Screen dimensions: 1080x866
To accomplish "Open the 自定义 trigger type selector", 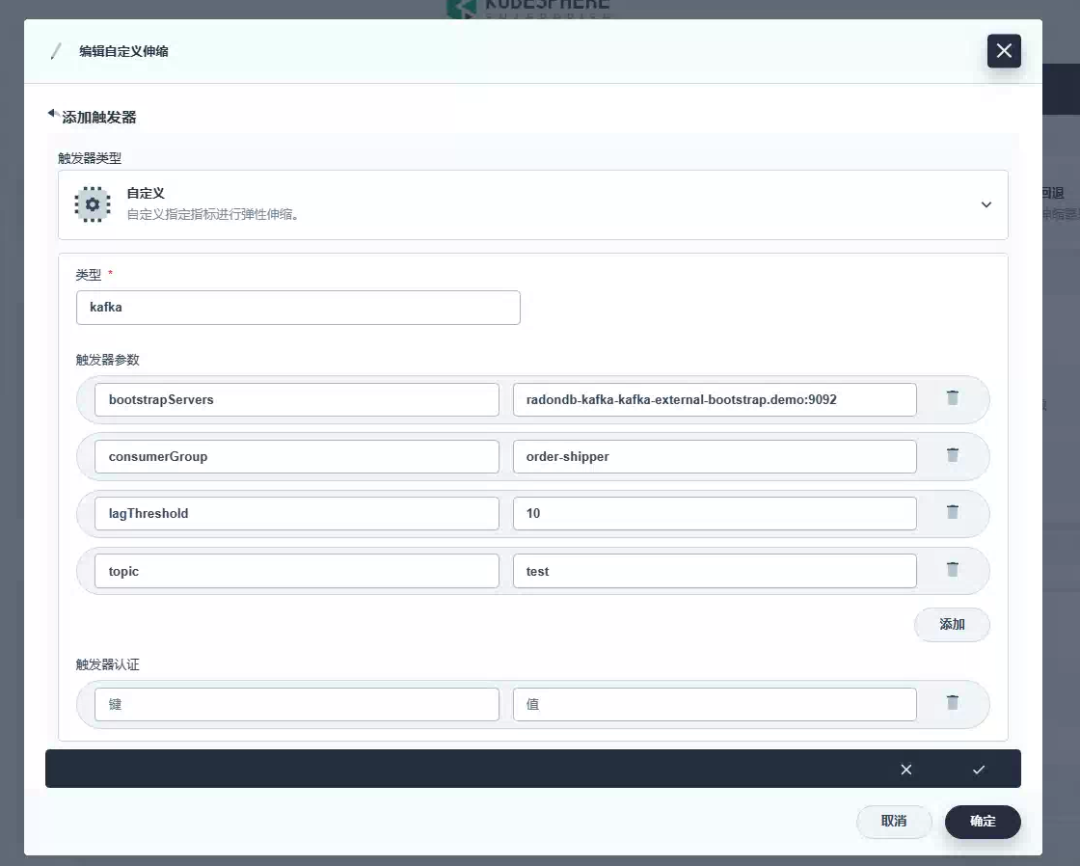I will 532,205.
